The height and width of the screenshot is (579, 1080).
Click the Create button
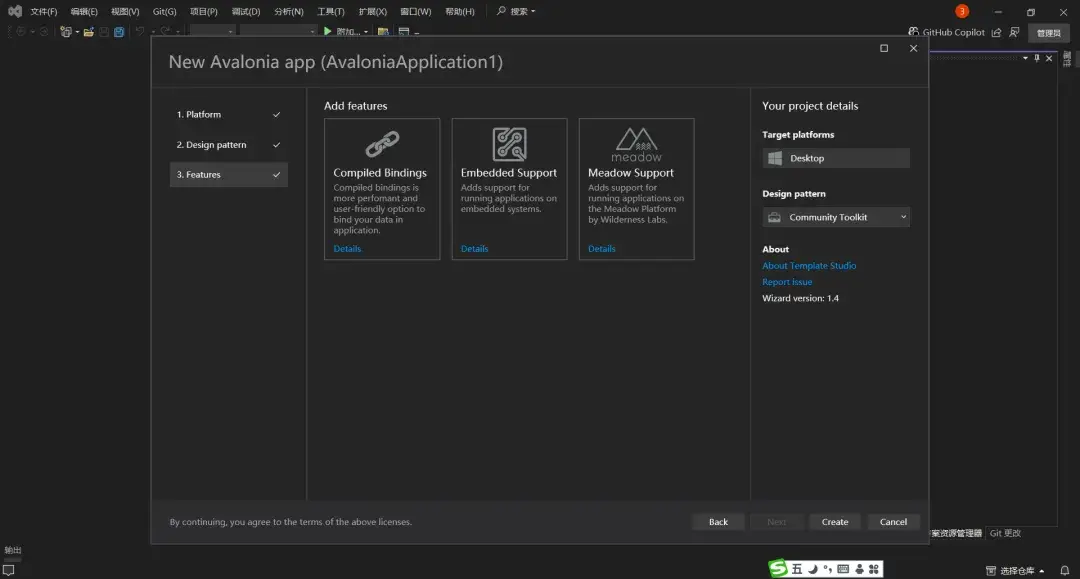(834, 521)
